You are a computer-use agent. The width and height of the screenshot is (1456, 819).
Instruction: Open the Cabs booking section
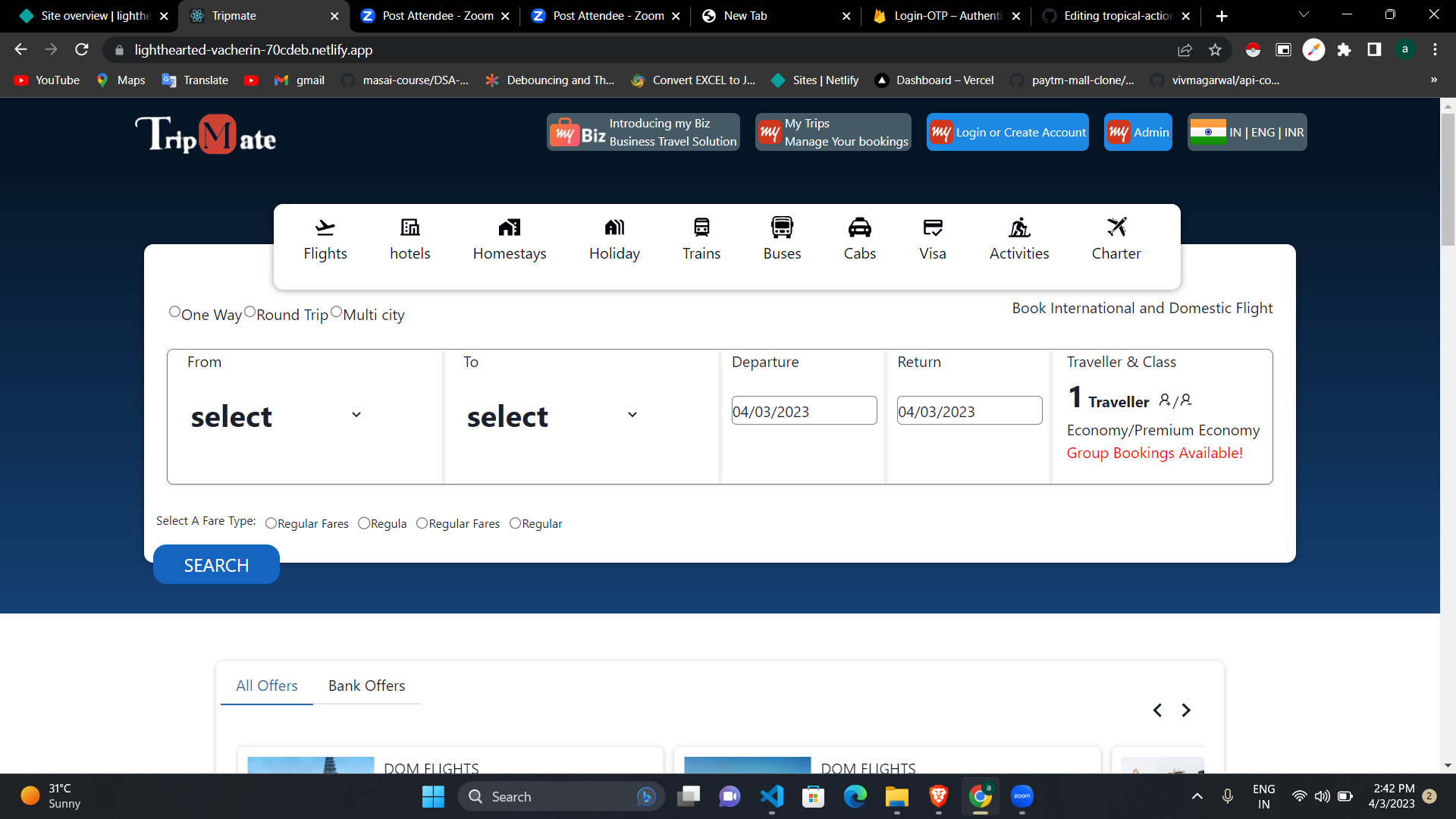click(x=859, y=237)
